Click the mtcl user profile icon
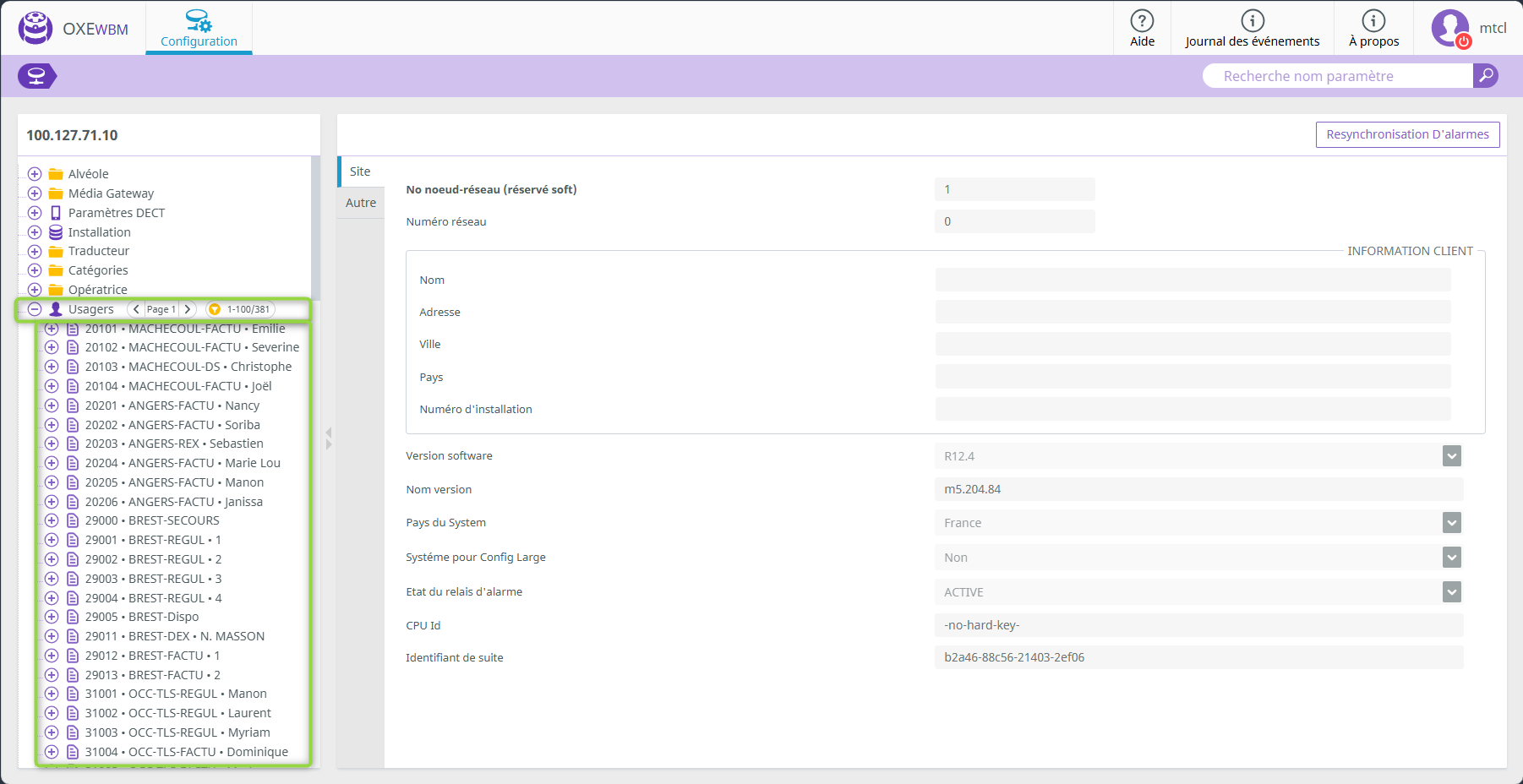The height and width of the screenshot is (784, 1523). pos(1450,28)
